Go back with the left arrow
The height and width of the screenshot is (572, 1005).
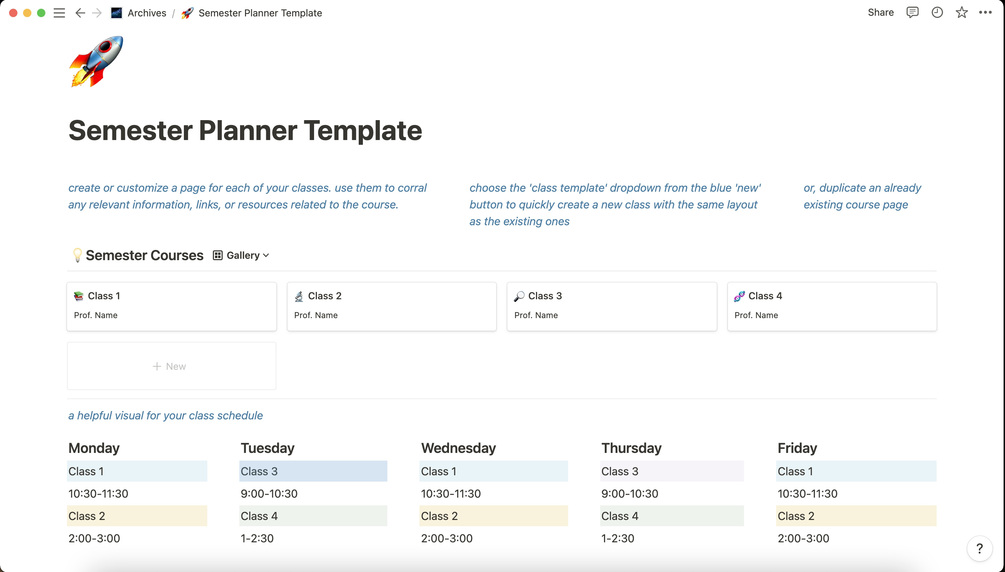[80, 13]
